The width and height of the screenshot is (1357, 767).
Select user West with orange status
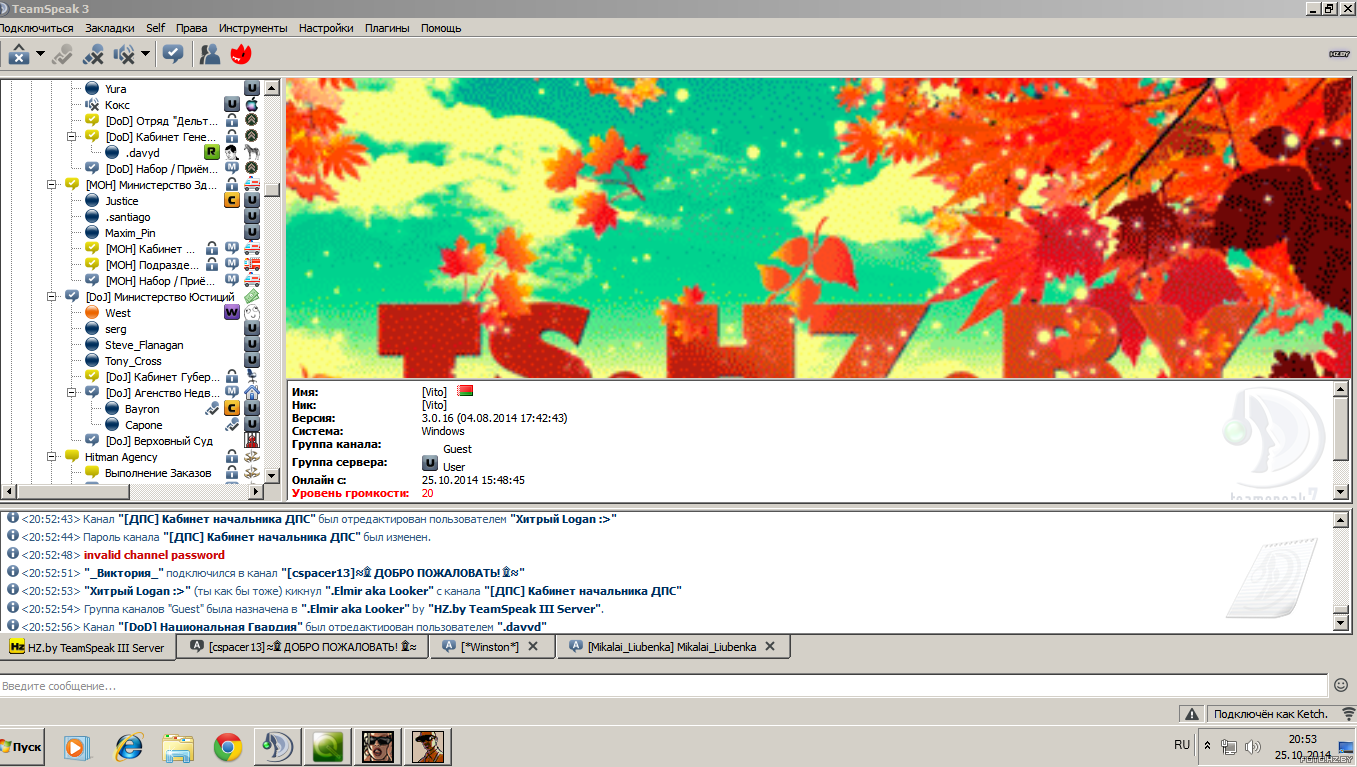click(117, 313)
